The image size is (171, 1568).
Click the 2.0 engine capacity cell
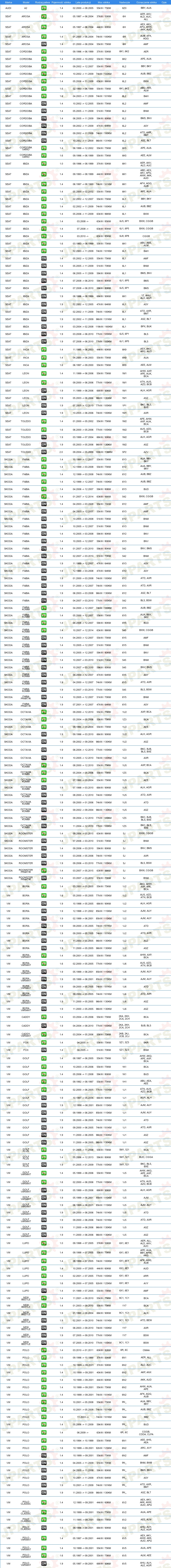(61, 452)
